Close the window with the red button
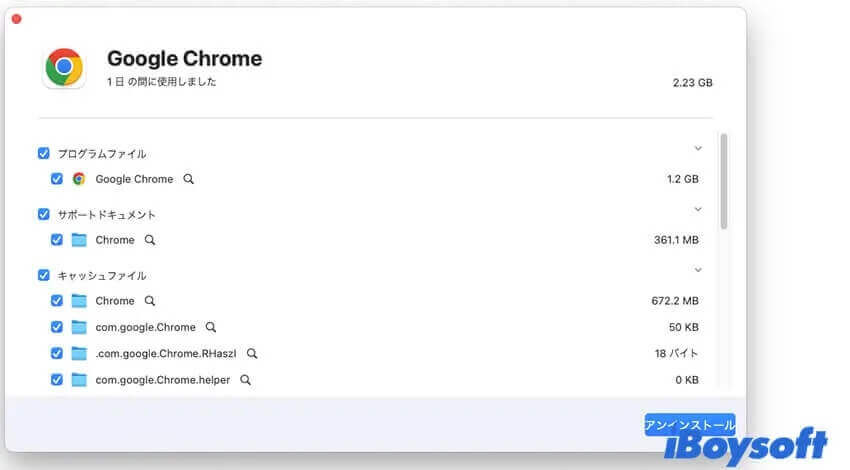The width and height of the screenshot is (850, 470). pos(17,19)
